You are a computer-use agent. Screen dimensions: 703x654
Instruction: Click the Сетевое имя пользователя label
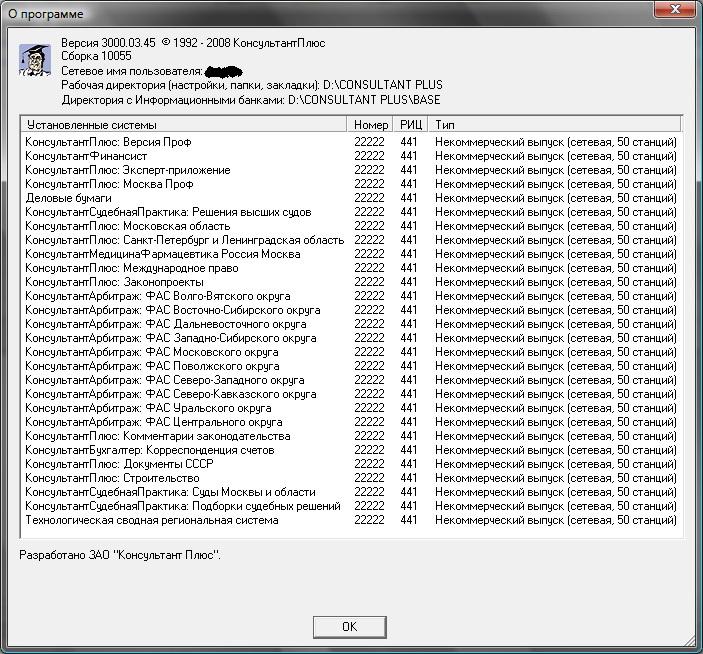132,71
